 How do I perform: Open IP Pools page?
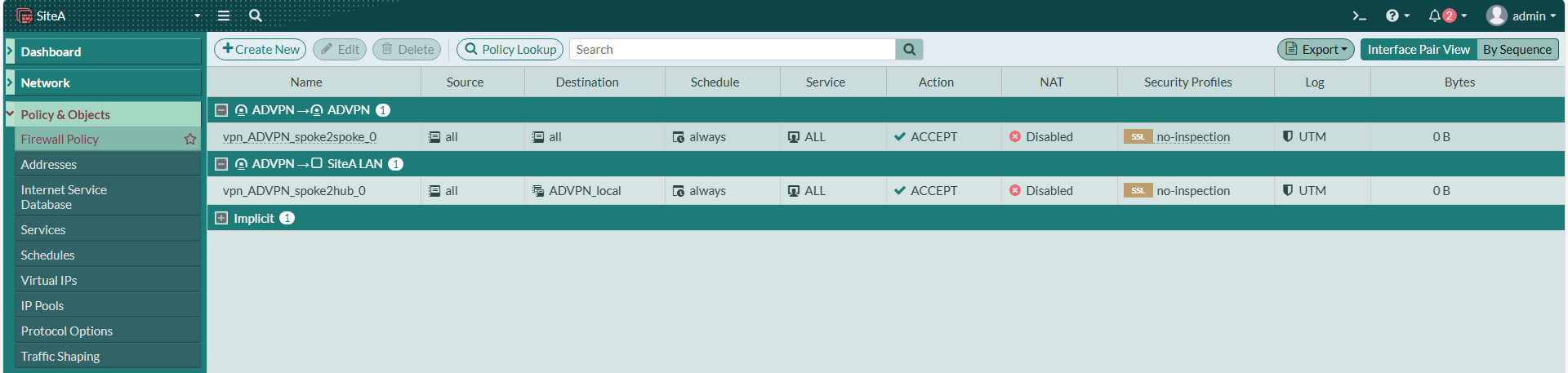pos(108,305)
